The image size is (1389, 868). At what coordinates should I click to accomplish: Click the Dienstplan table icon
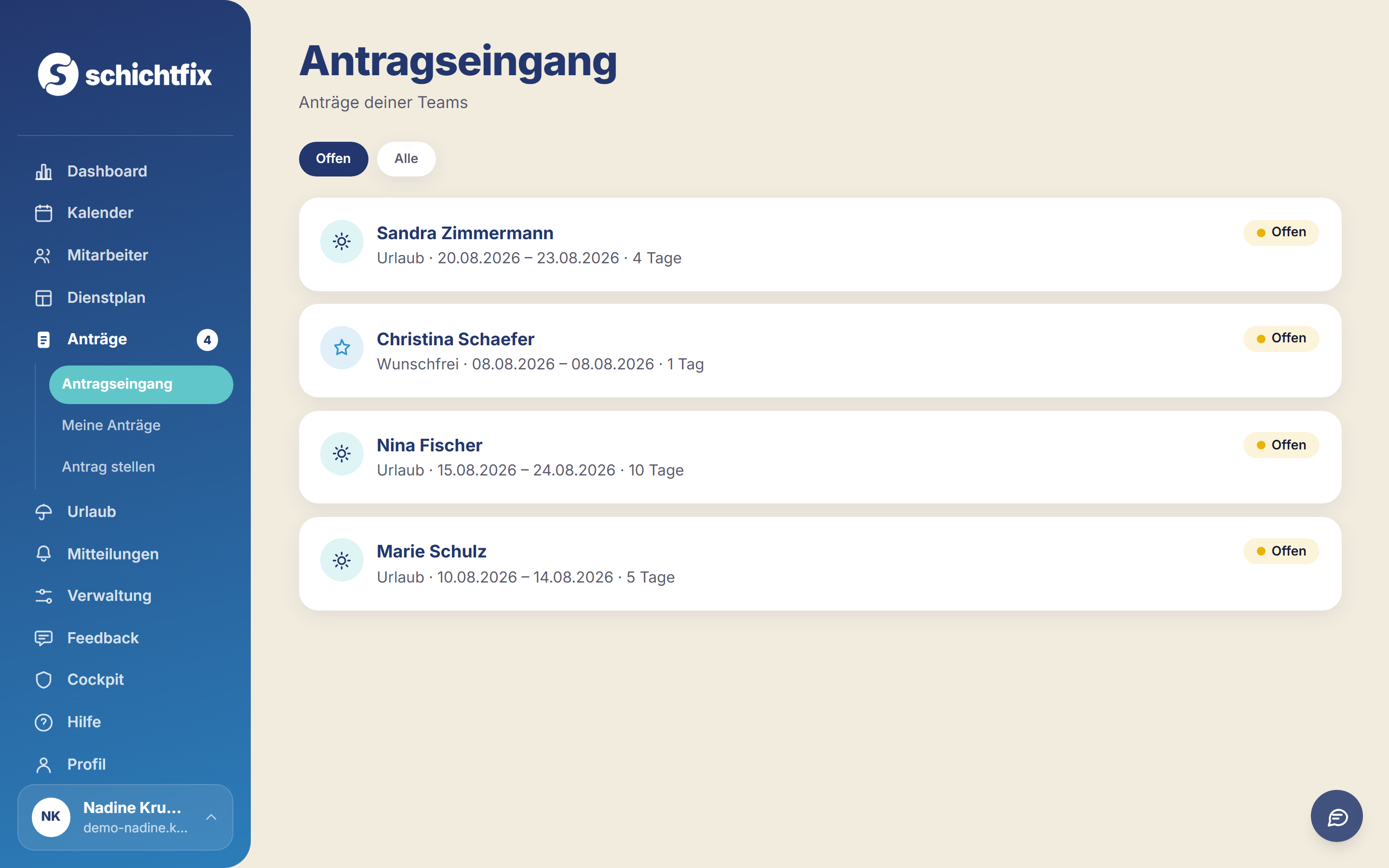click(43, 298)
